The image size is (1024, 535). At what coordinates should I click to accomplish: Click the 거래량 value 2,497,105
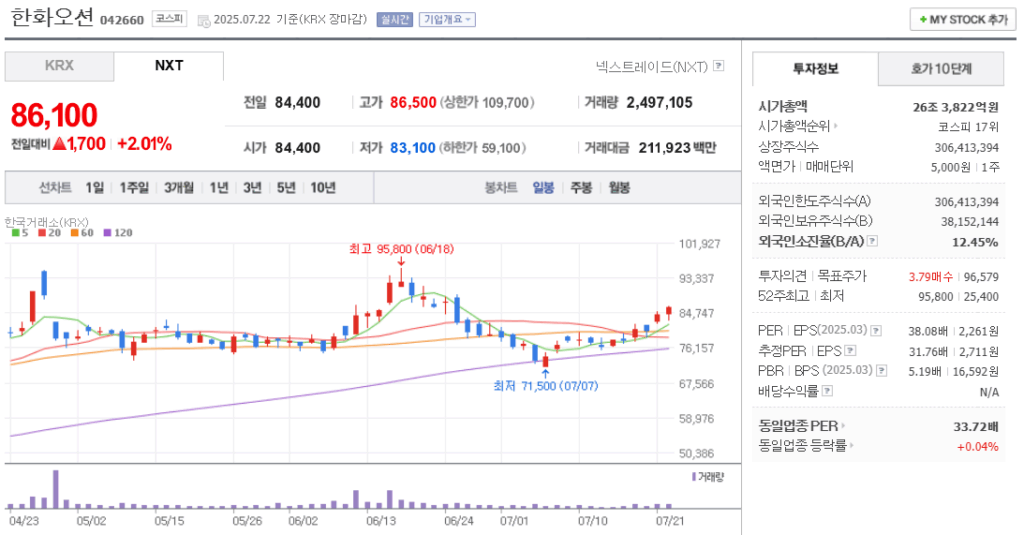[x=659, y=103]
